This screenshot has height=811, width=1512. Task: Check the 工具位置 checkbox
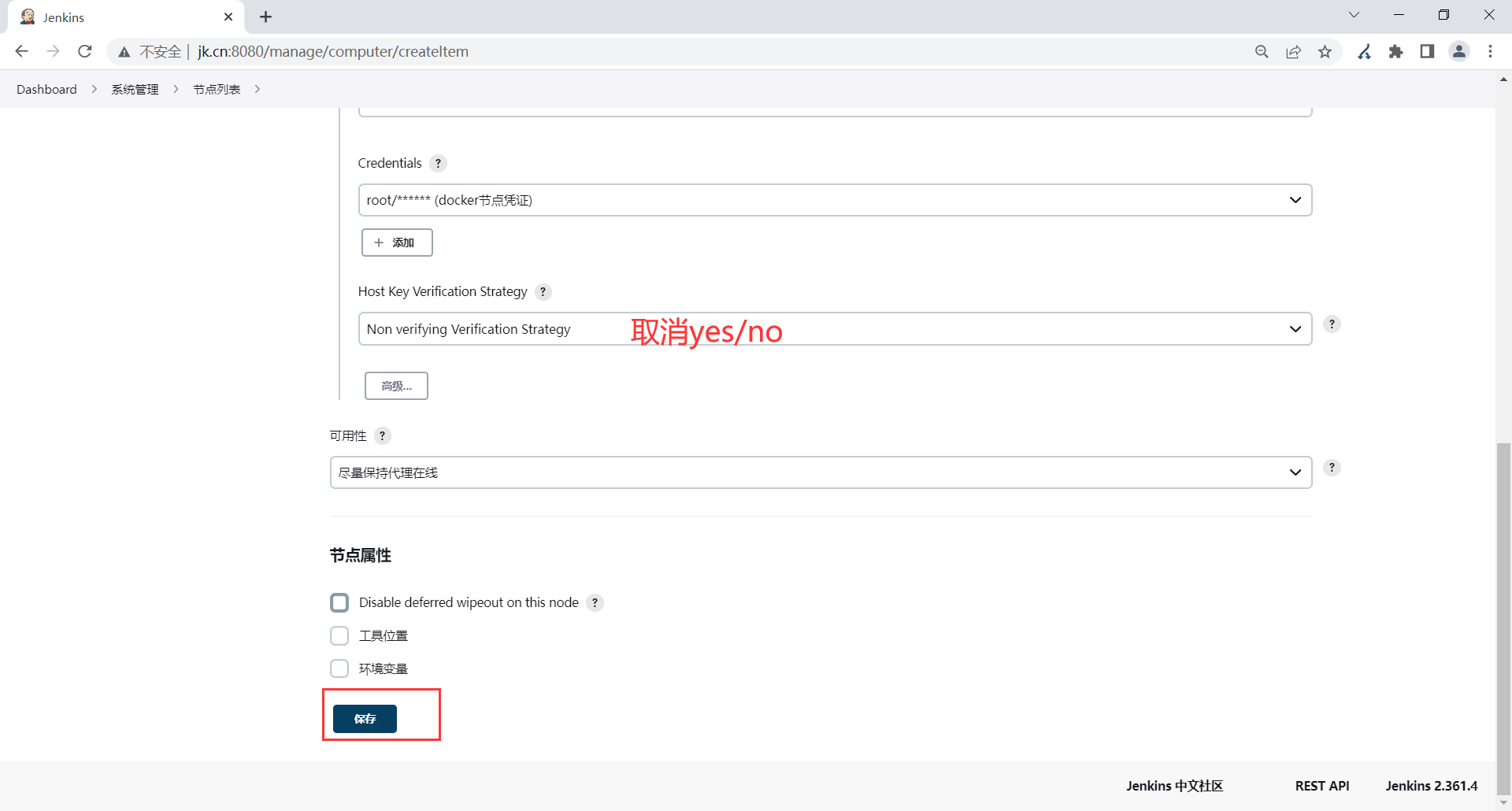tap(339, 635)
